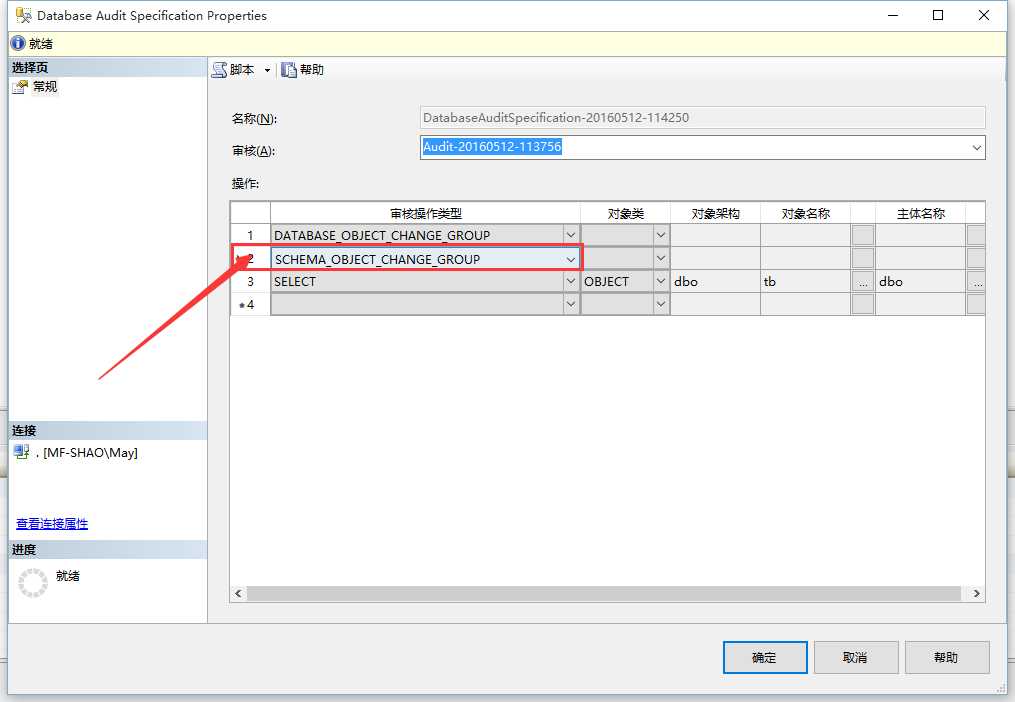The image size is (1015, 702).
Task: Click the 对象架构 cell showing dbo
Action: (x=715, y=282)
